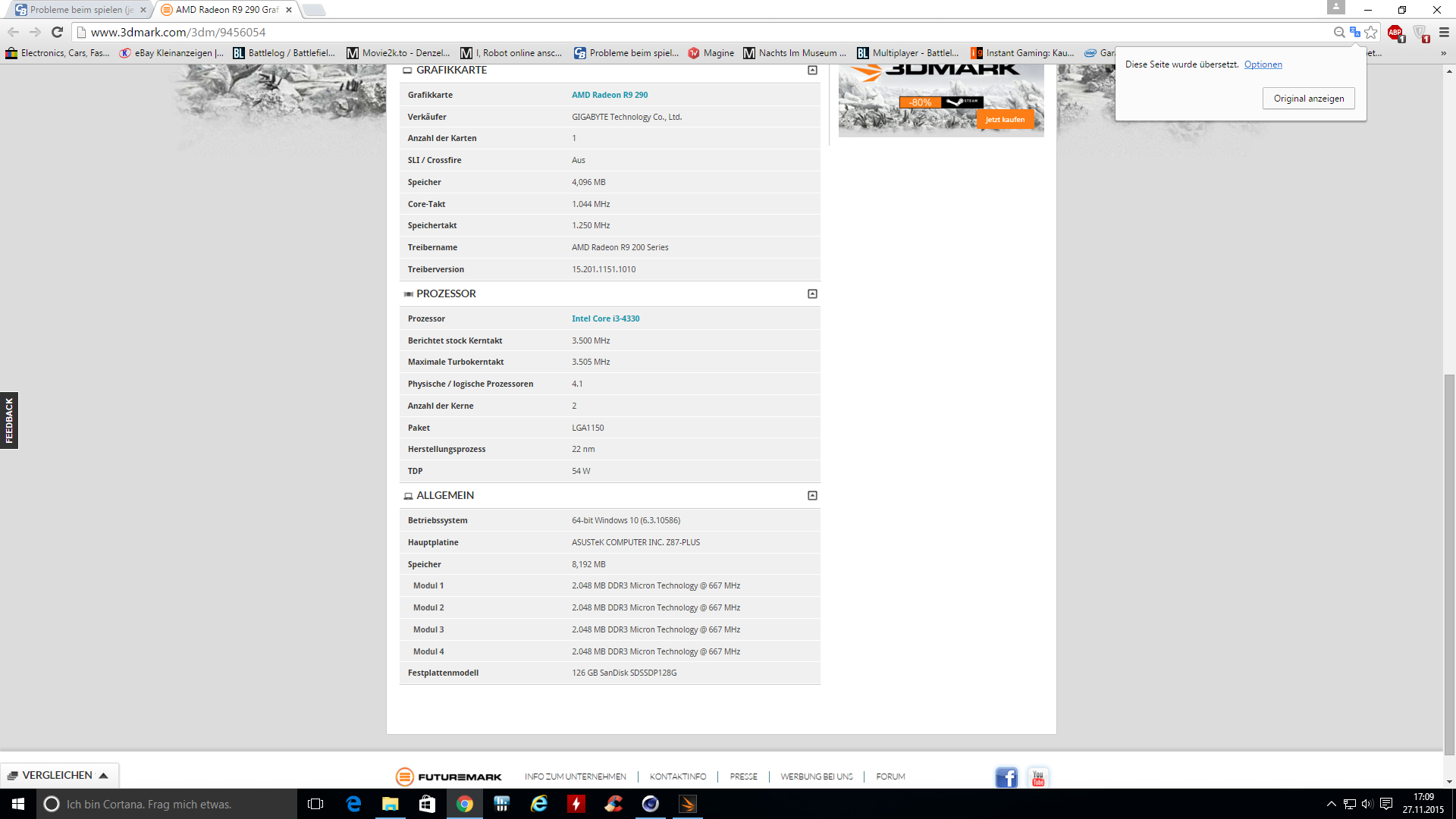Open the Nachts Im Museum bookmark

[x=795, y=53]
